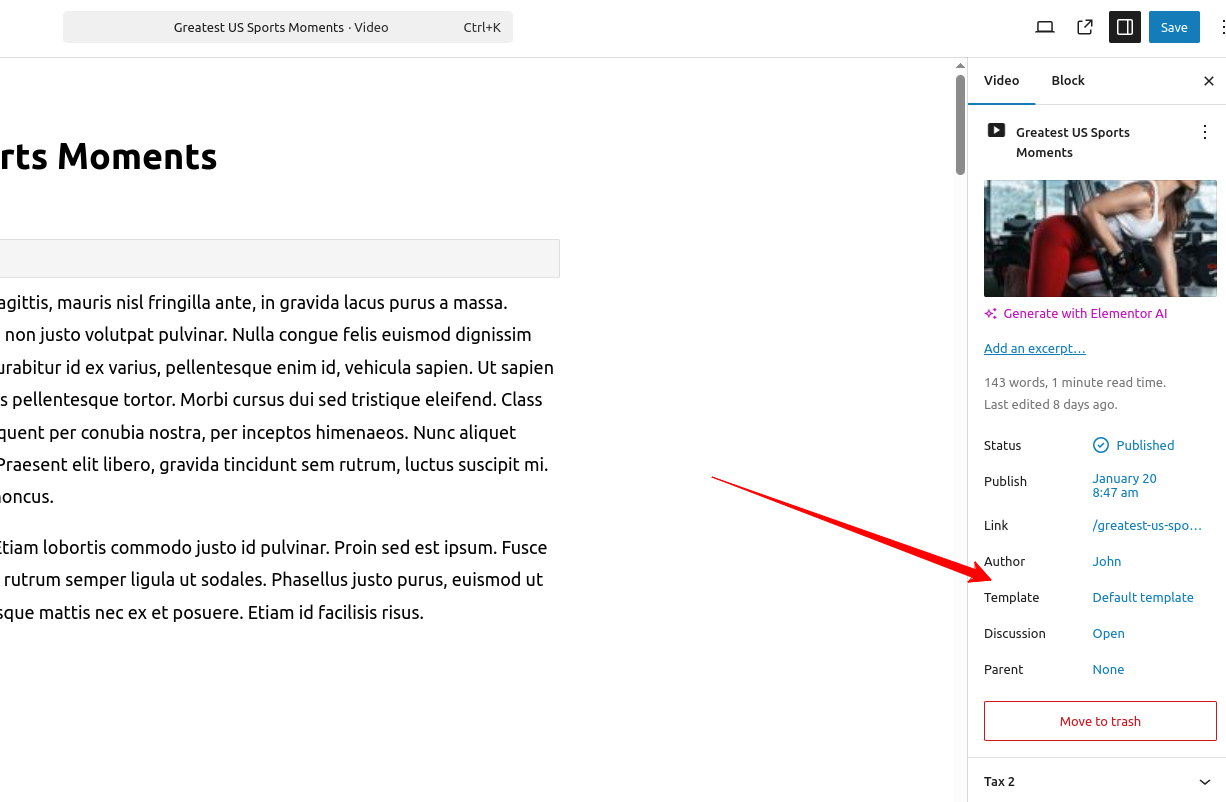Switch to the Block tab
The height and width of the screenshot is (802, 1226).
click(1067, 80)
